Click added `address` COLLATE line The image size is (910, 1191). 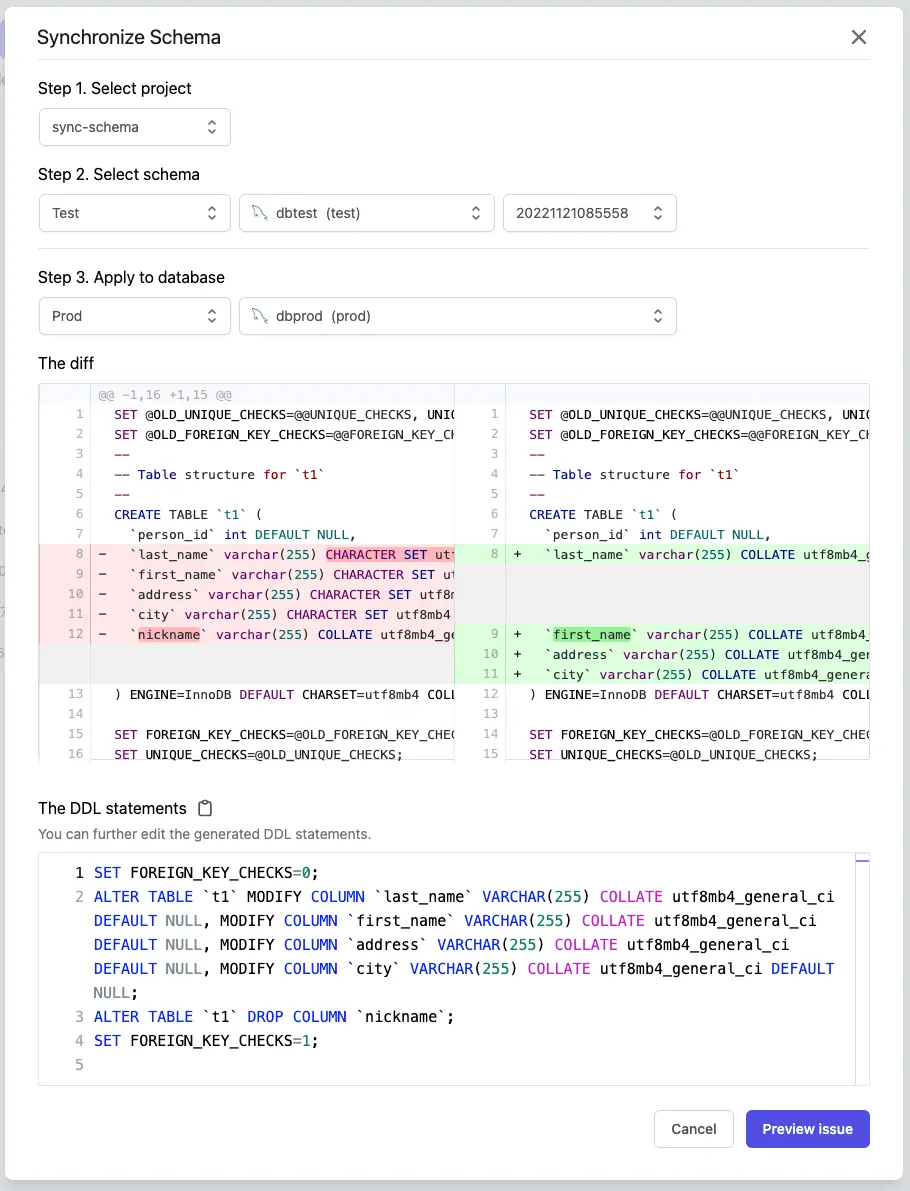click(x=662, y=654)
